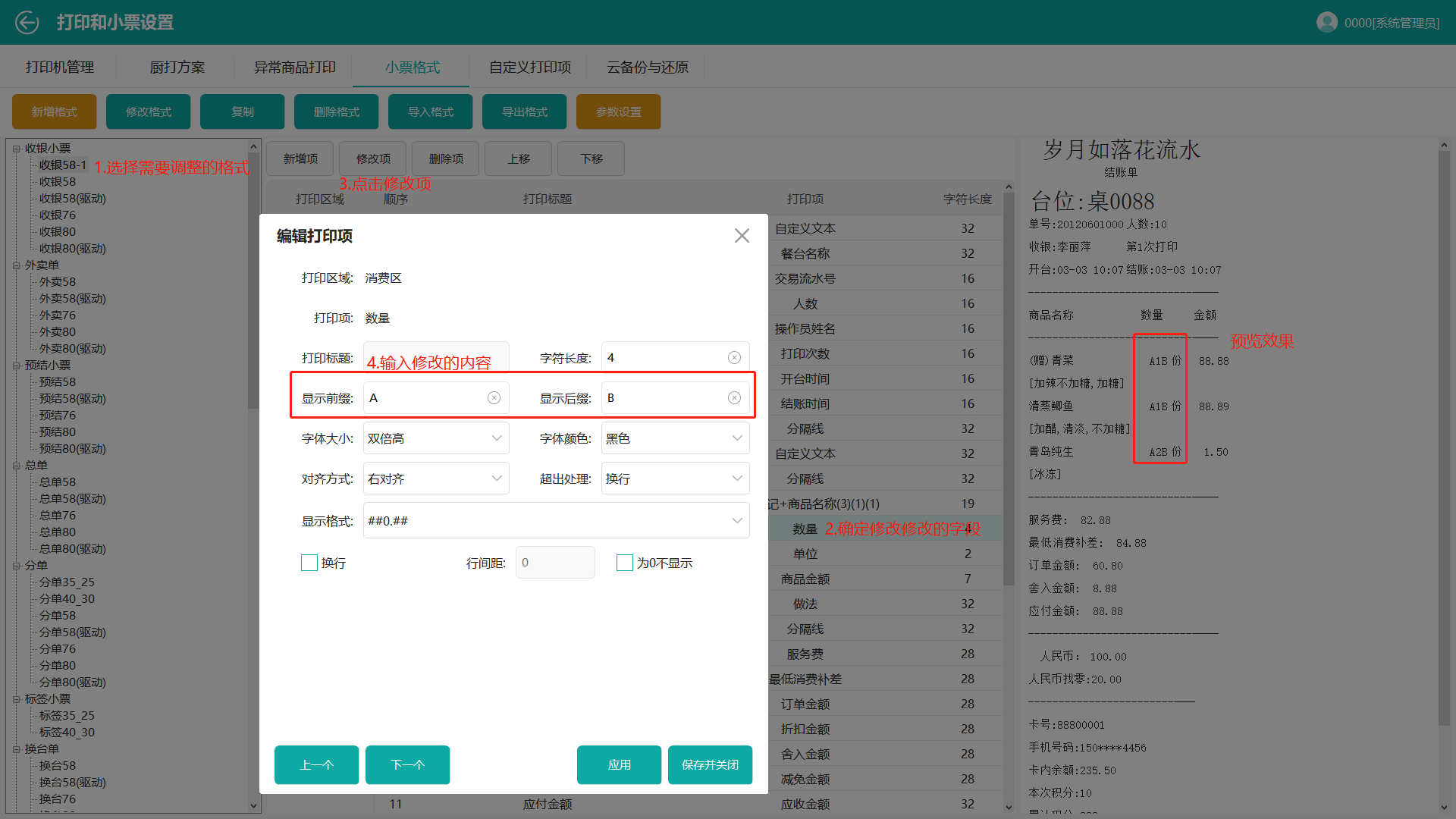Image resolution: width=1456 pixels, height=819 pixels.
Task: Open the 超出处理 dropdown
Action: coord(676,479)
